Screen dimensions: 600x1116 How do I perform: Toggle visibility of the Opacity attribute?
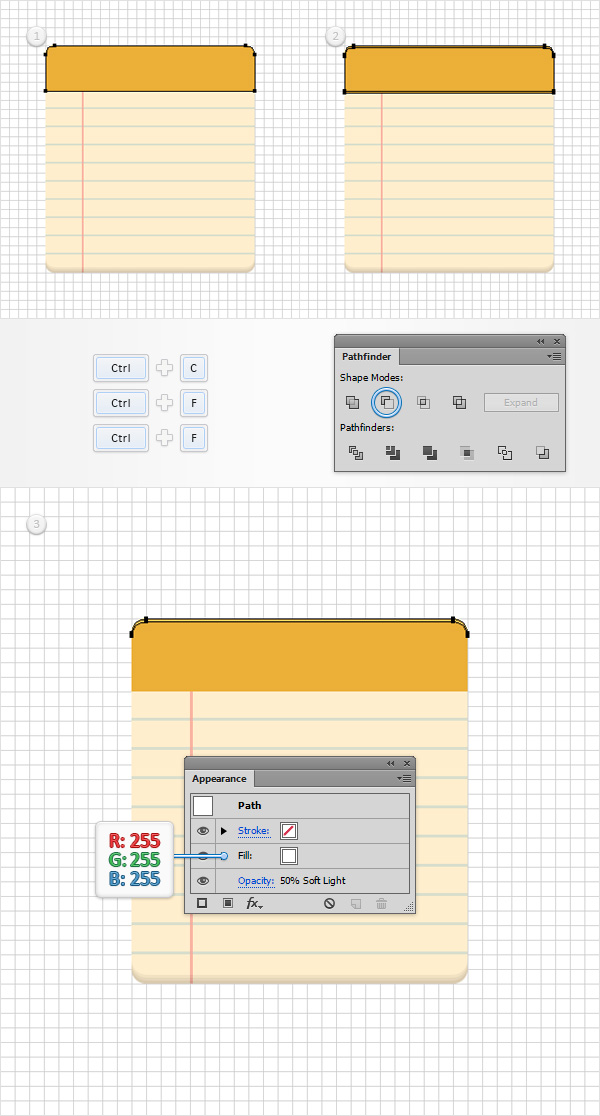pos(203,880)
